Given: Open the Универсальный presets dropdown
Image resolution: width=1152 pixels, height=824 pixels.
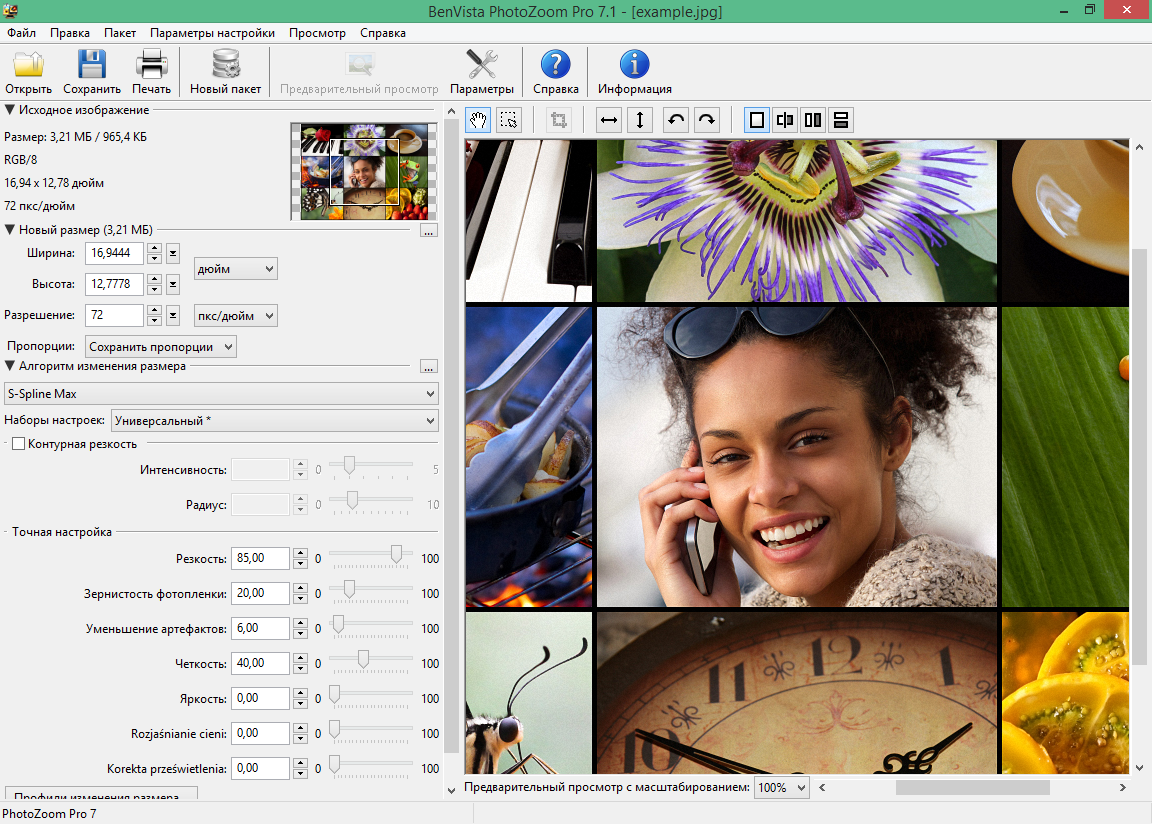Looking at the screenshot, I should point(275,421).
